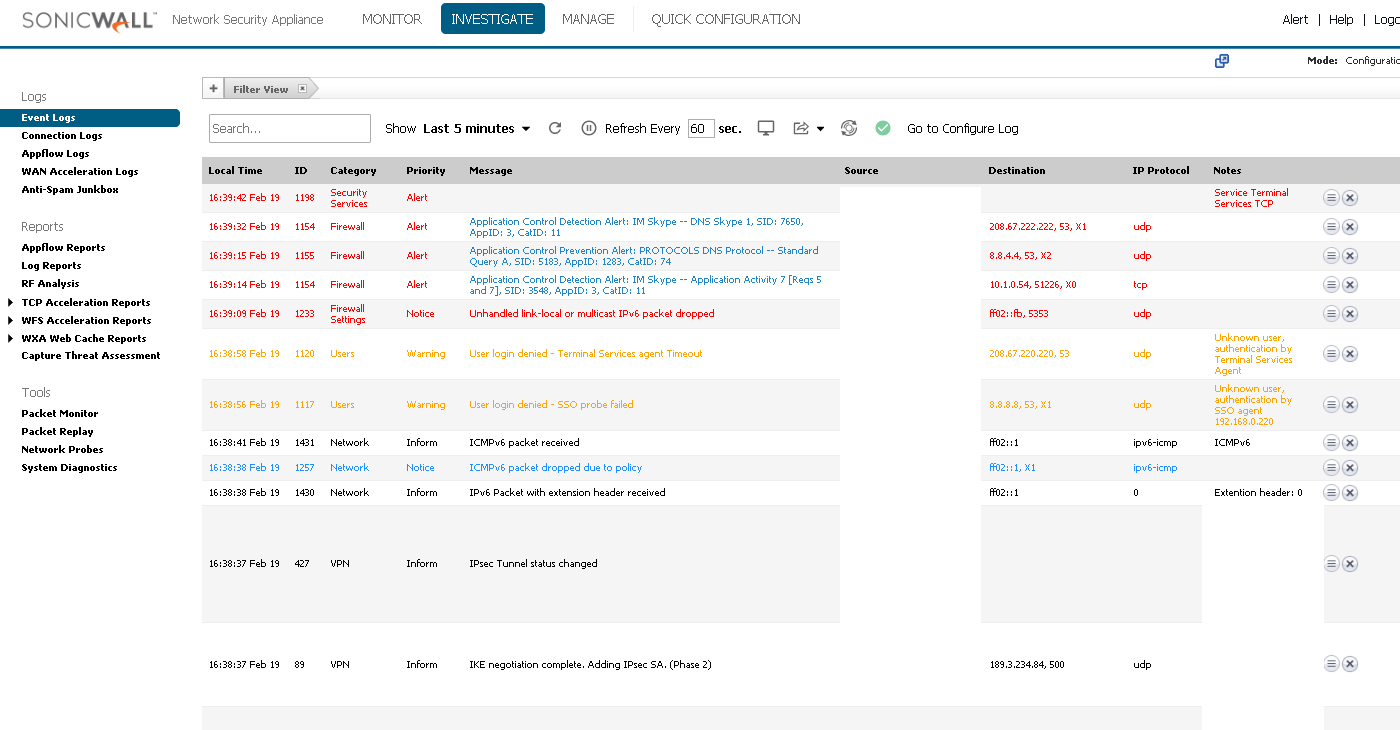This screenshot has width=1400, height=730.
Task: Dismiss the Security Services alert row with its X icon
Action: (1350, 197)
